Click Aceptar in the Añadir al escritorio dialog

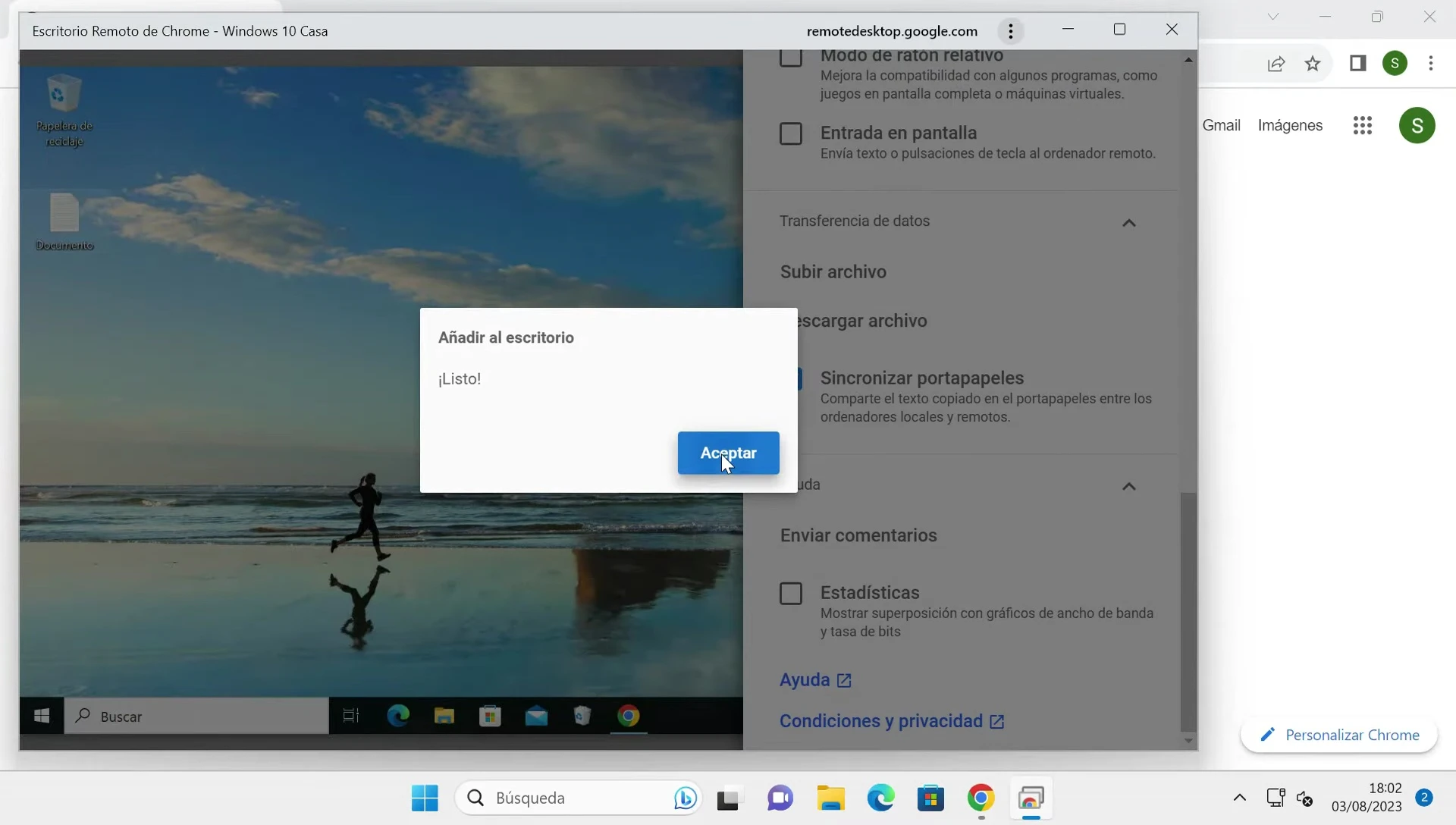point(728,453)
